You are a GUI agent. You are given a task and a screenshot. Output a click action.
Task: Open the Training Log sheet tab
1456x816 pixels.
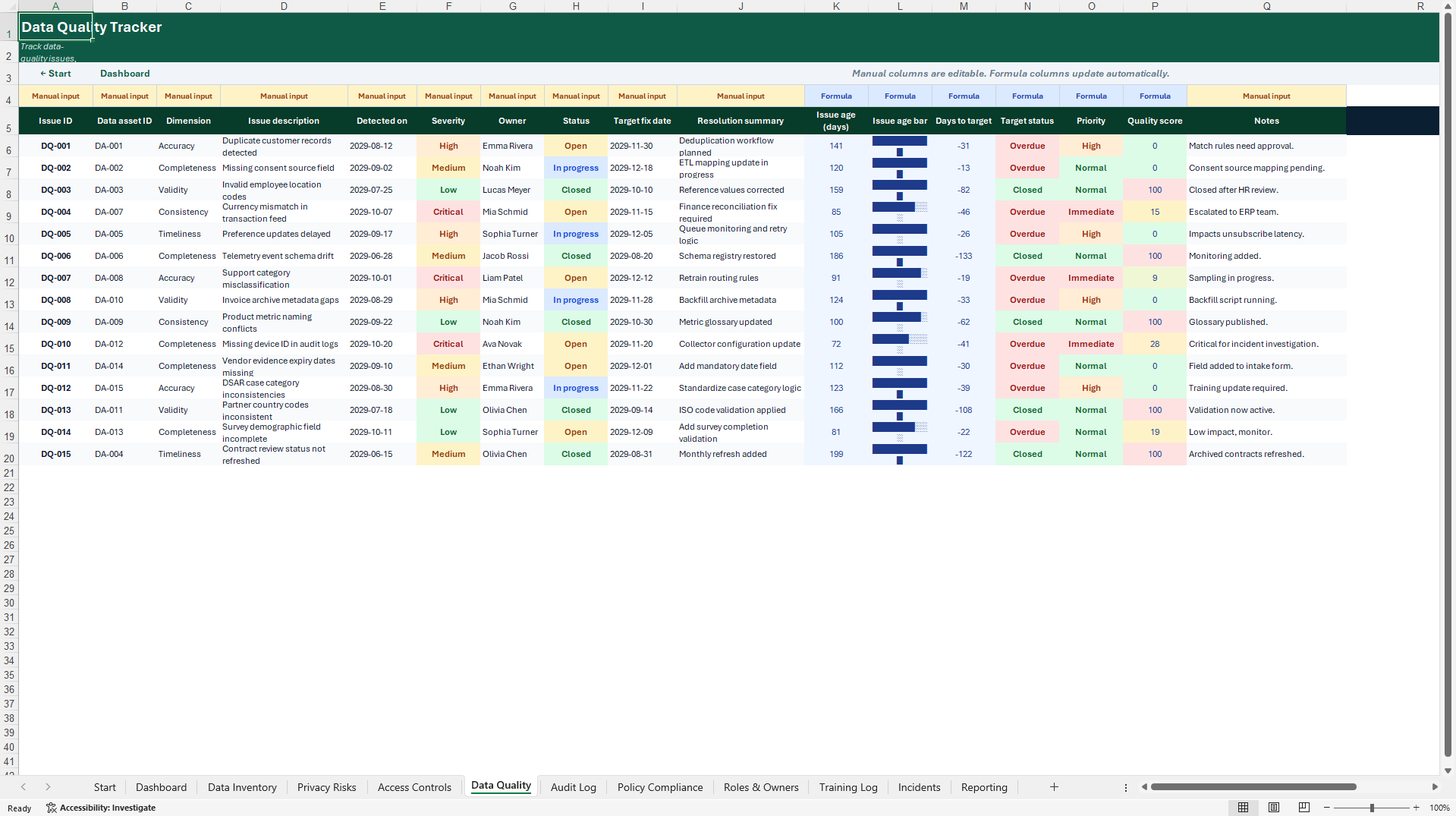point(848,787)
